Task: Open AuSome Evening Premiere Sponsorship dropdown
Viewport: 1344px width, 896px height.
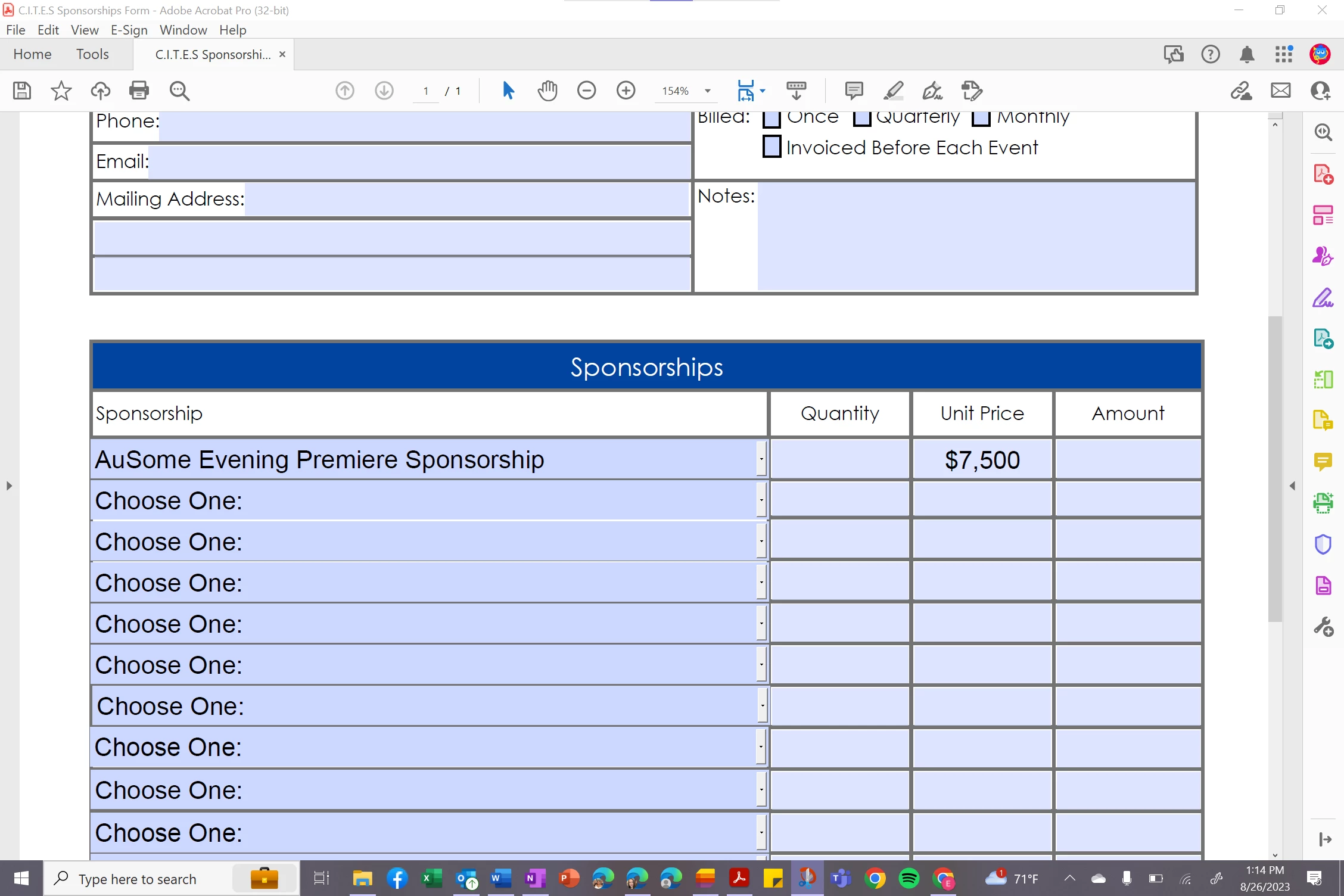Action: 761,459
